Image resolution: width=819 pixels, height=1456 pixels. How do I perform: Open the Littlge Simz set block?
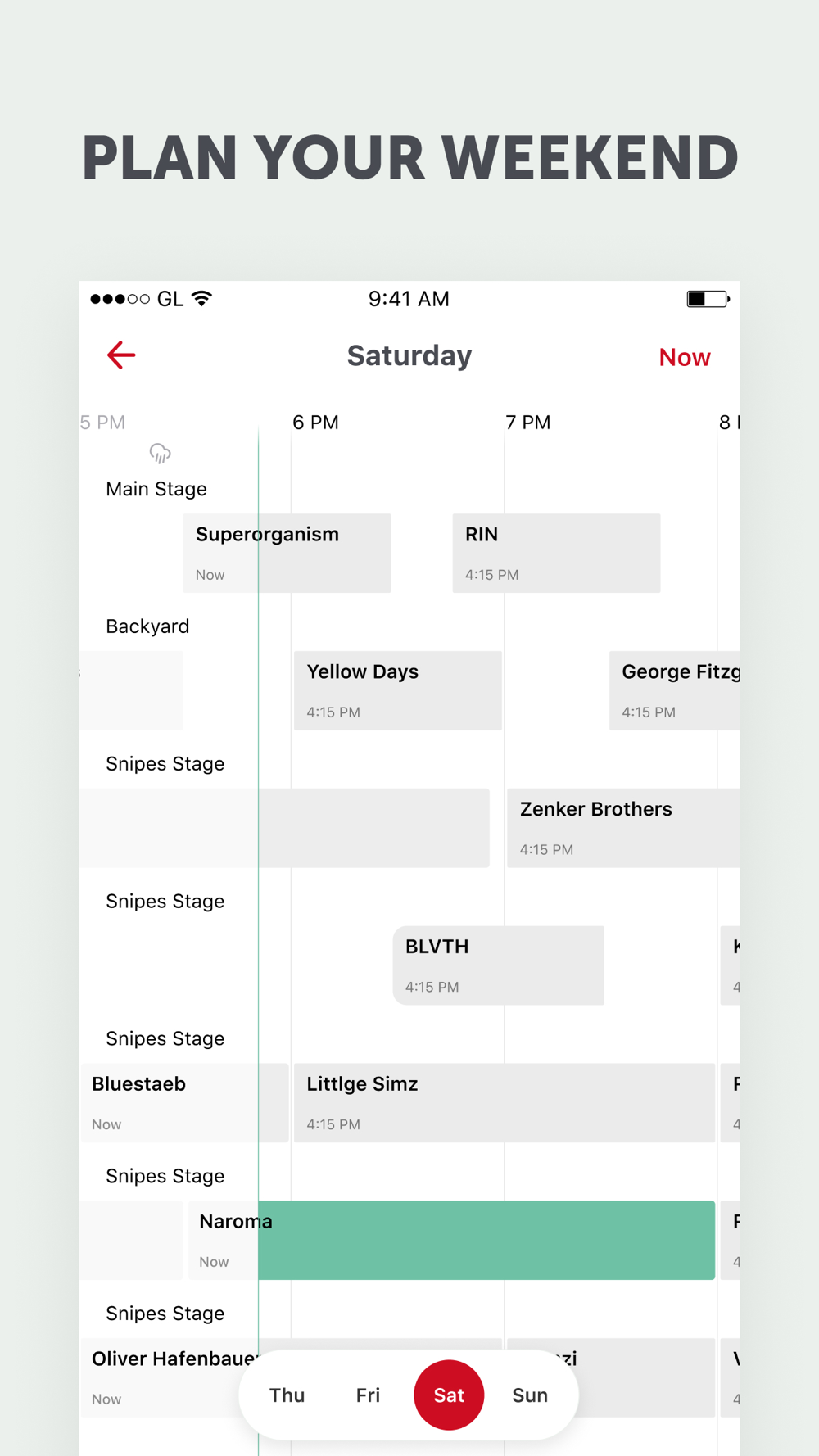point(504,1103)
